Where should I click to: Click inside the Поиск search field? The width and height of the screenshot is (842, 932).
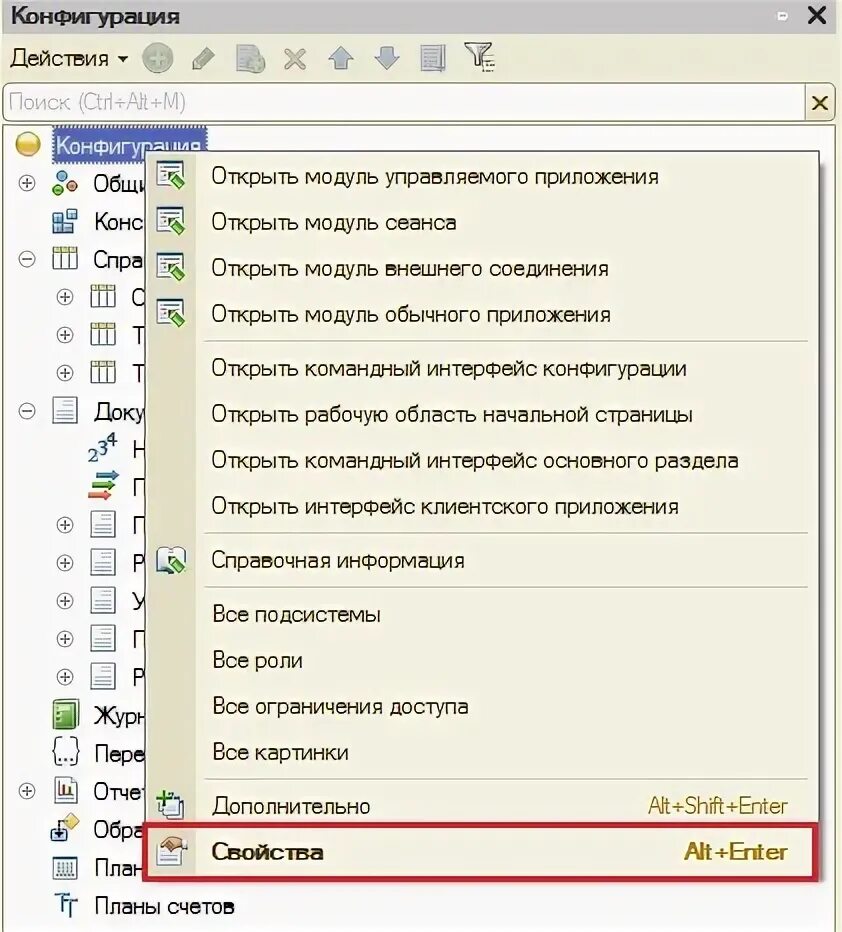click(x=300, y=102)
